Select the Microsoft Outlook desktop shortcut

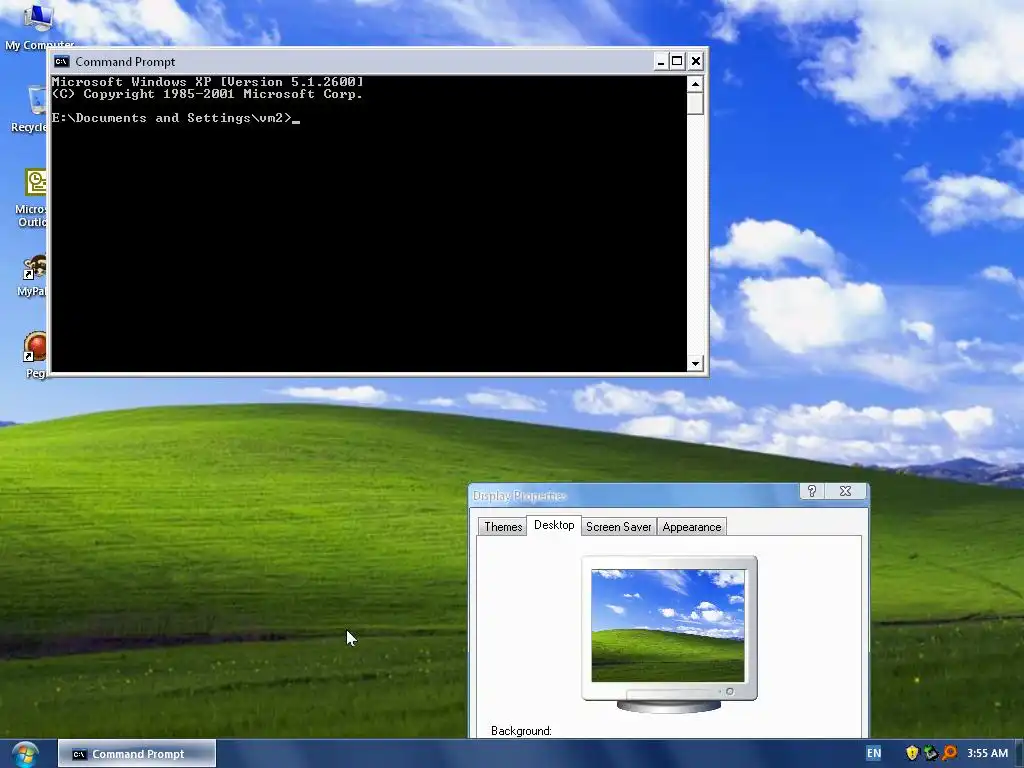(33, 197)
